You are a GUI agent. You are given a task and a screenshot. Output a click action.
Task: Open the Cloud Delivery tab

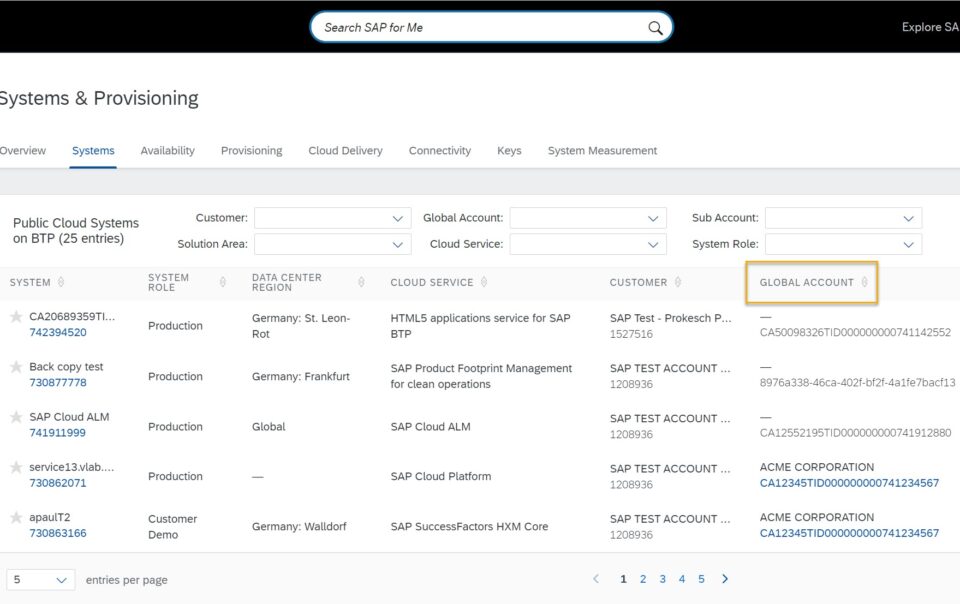tap(345, 151)
